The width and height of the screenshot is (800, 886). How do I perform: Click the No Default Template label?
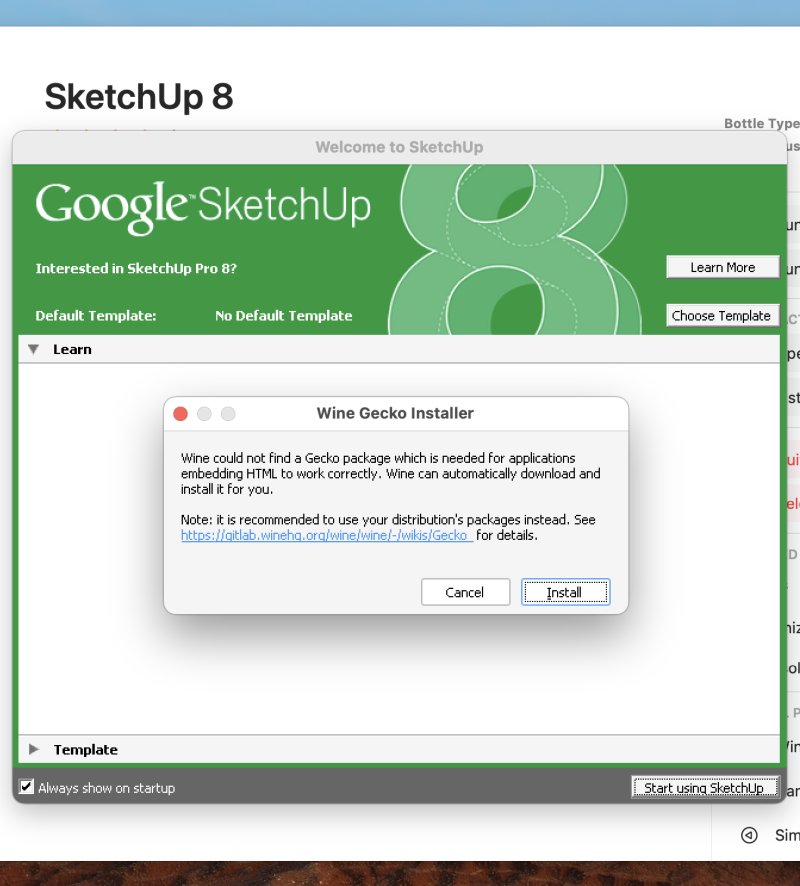(x=283, y=315)
